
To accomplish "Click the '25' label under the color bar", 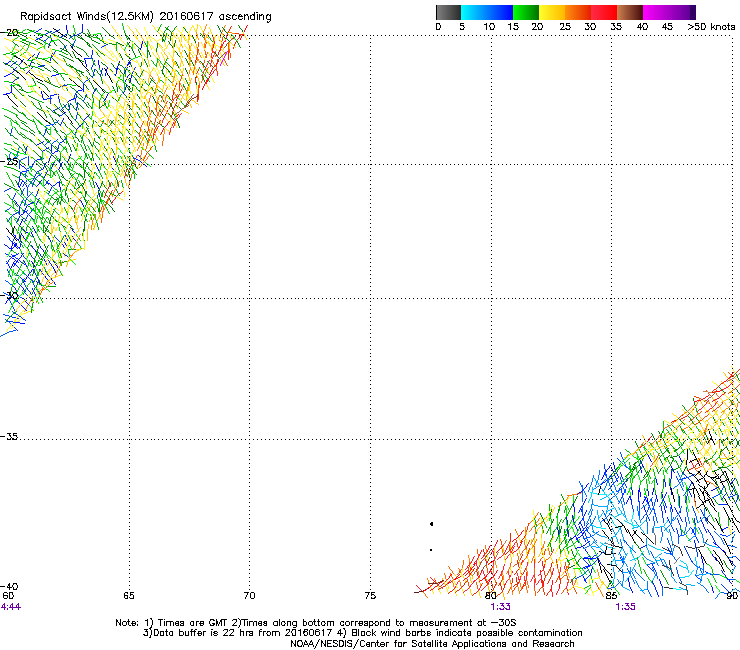I will tap(565, 26).
